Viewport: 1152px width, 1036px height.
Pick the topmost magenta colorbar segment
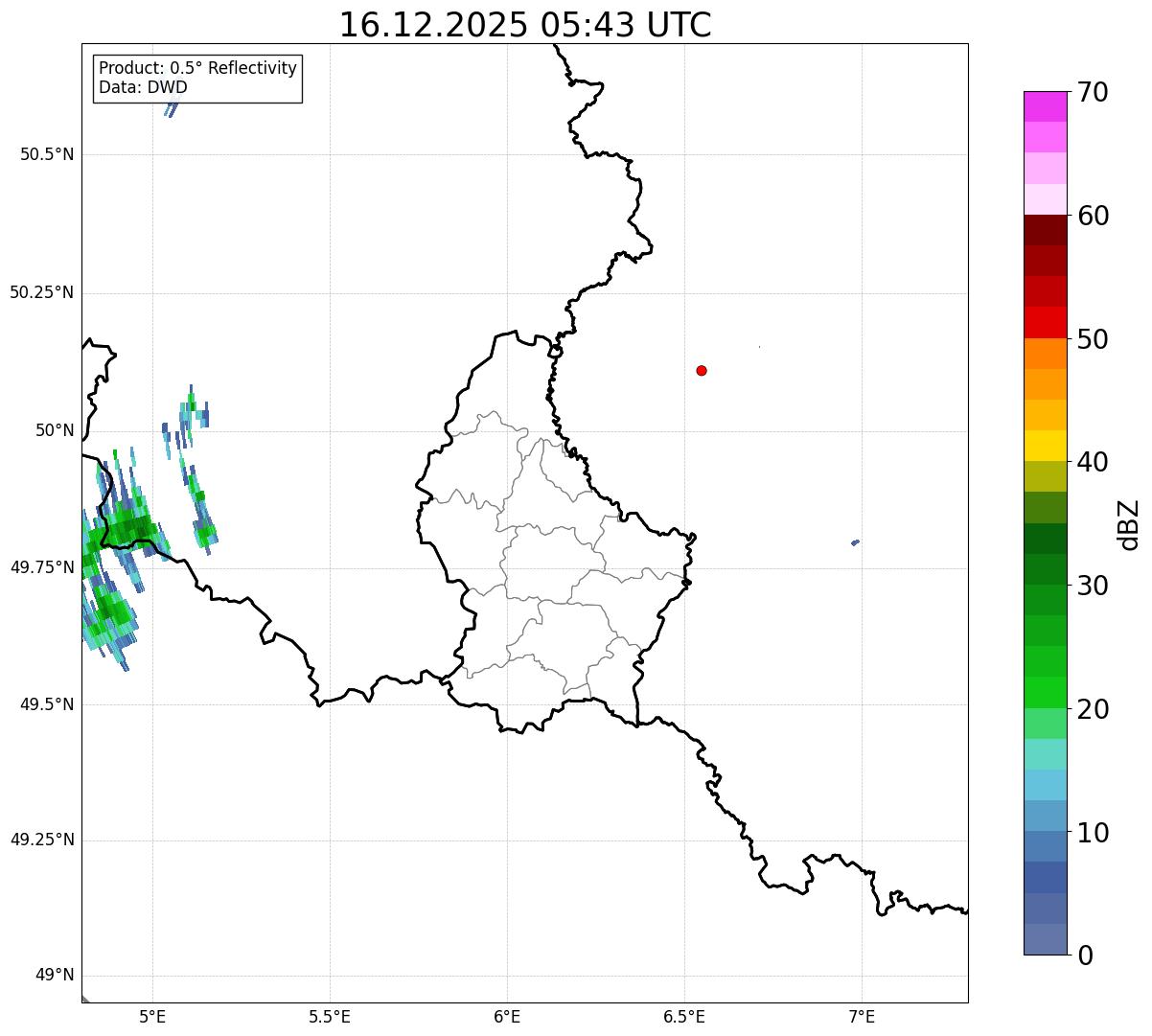click(1045, 106)
